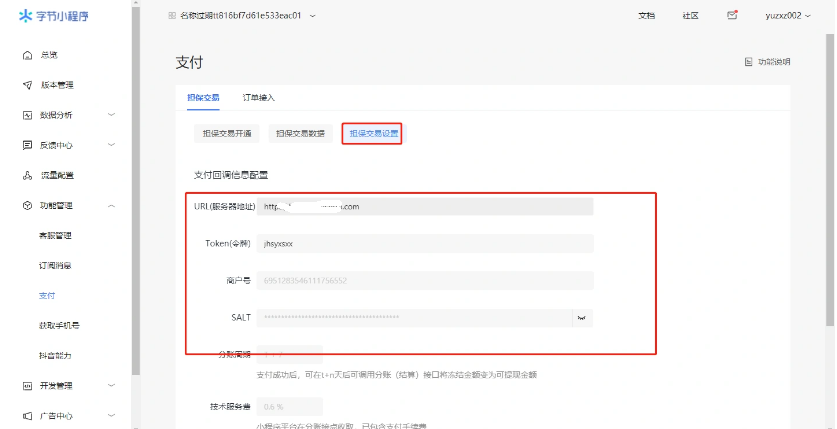Click the 广告中心 megaphone icon
This screenshot has width=837, height=429.
pos(28,416)
